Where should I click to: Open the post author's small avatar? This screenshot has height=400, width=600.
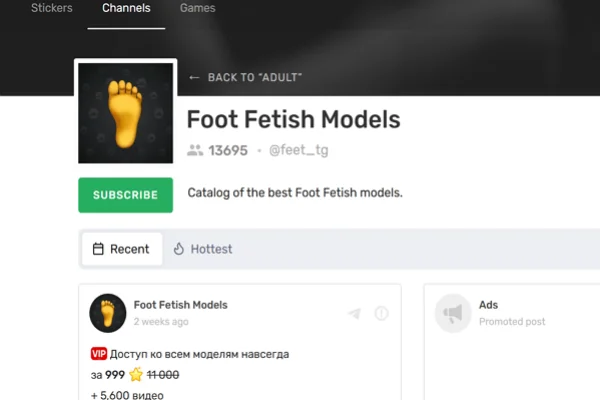[x=108, y=313]
